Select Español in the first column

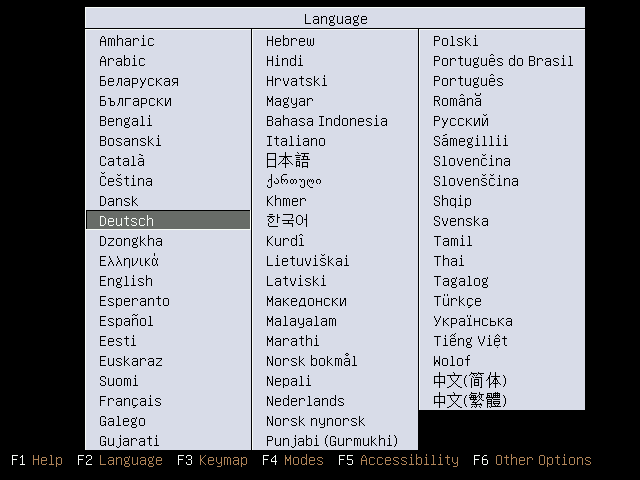coord(126,321)
